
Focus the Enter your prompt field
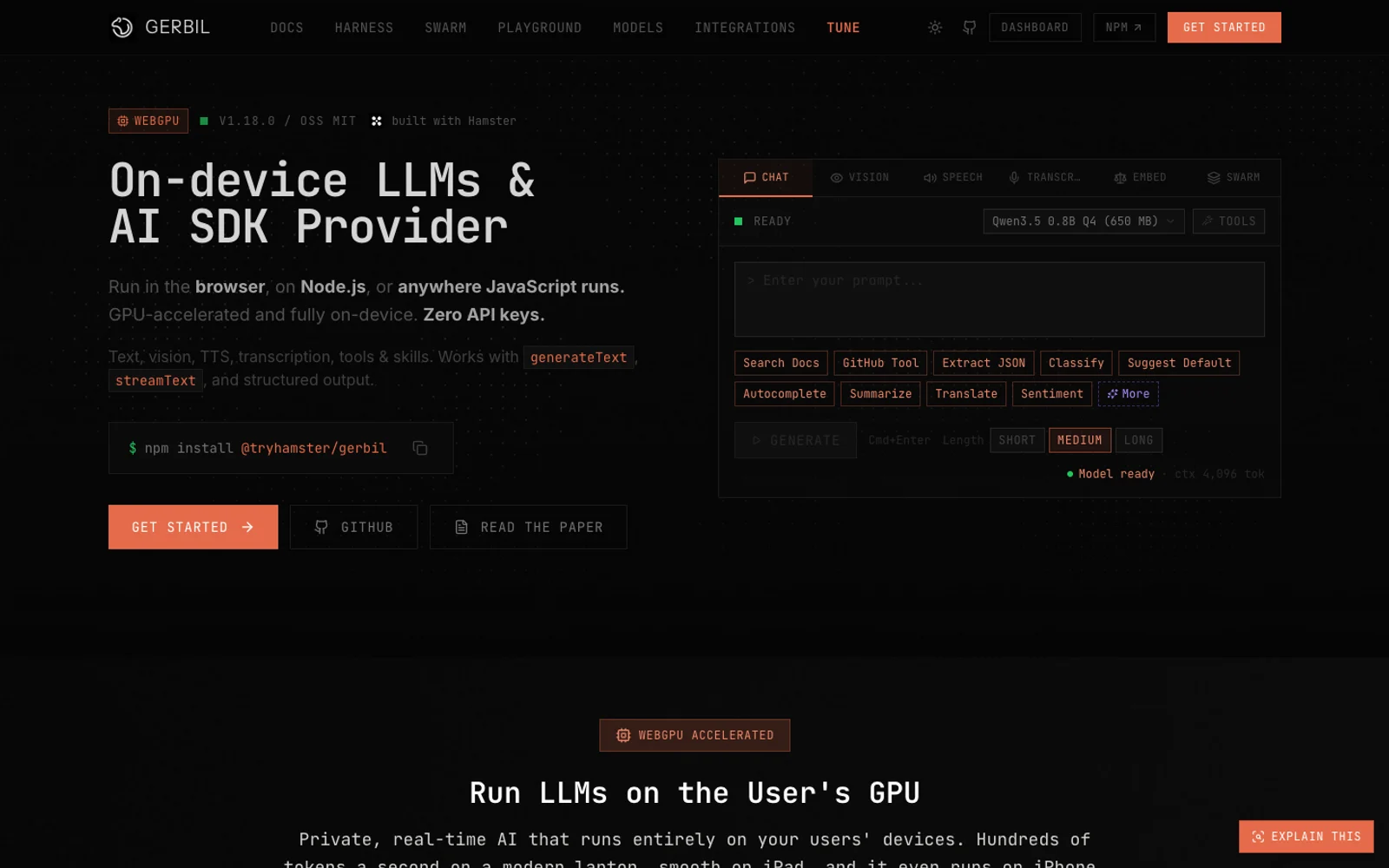(x=999, y=299)
